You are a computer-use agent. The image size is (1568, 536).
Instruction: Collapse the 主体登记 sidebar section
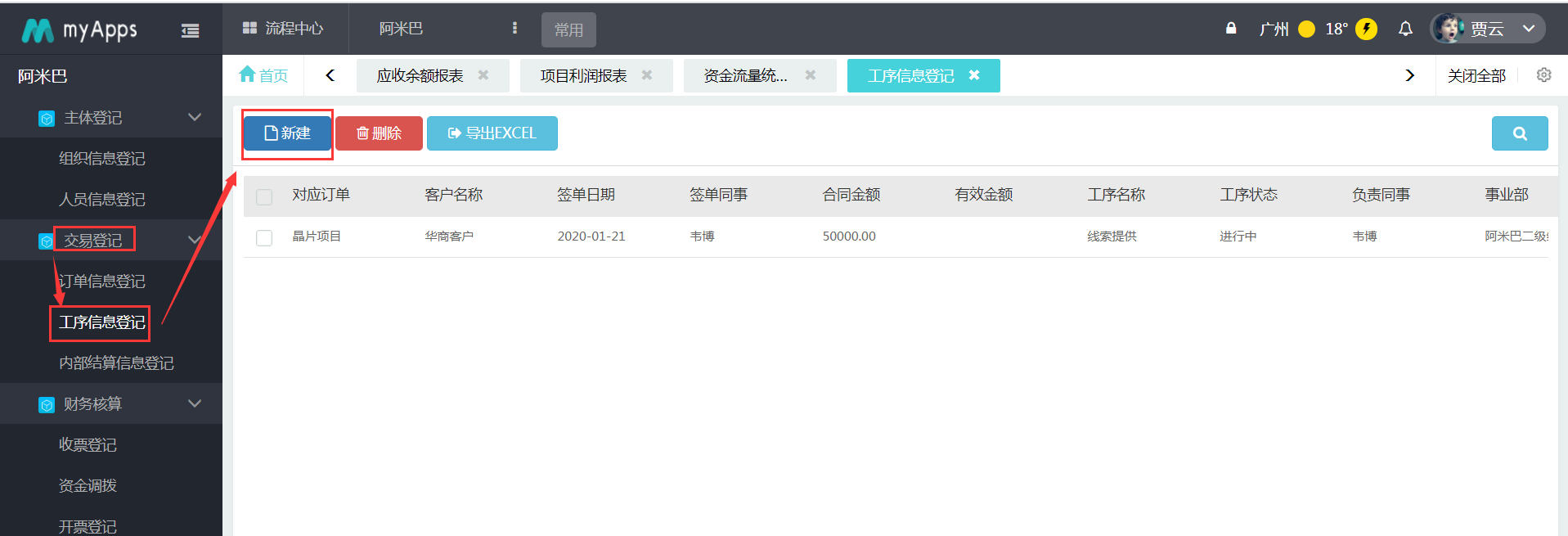[x=195, y=117]
